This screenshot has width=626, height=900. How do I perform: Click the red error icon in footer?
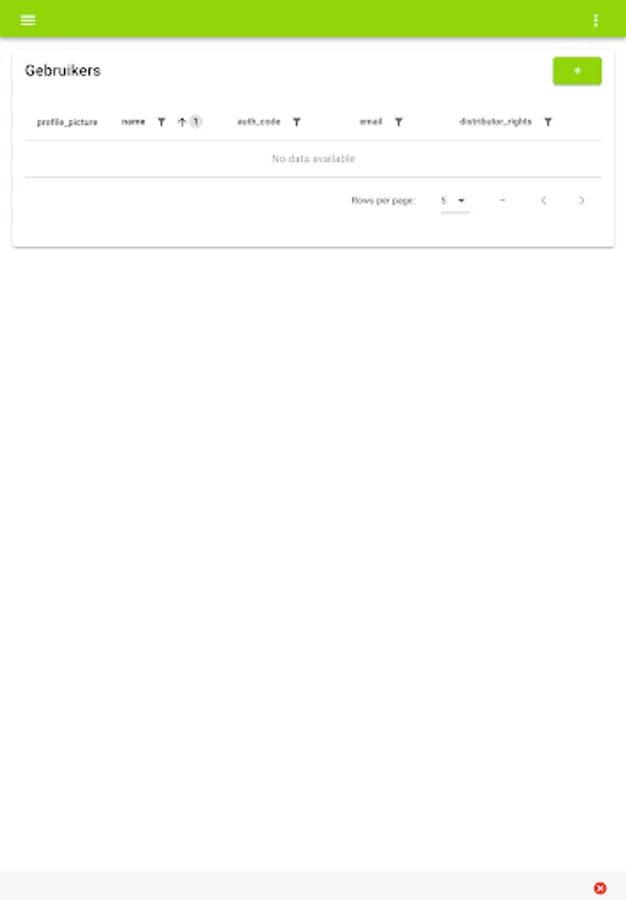[600, 888]
